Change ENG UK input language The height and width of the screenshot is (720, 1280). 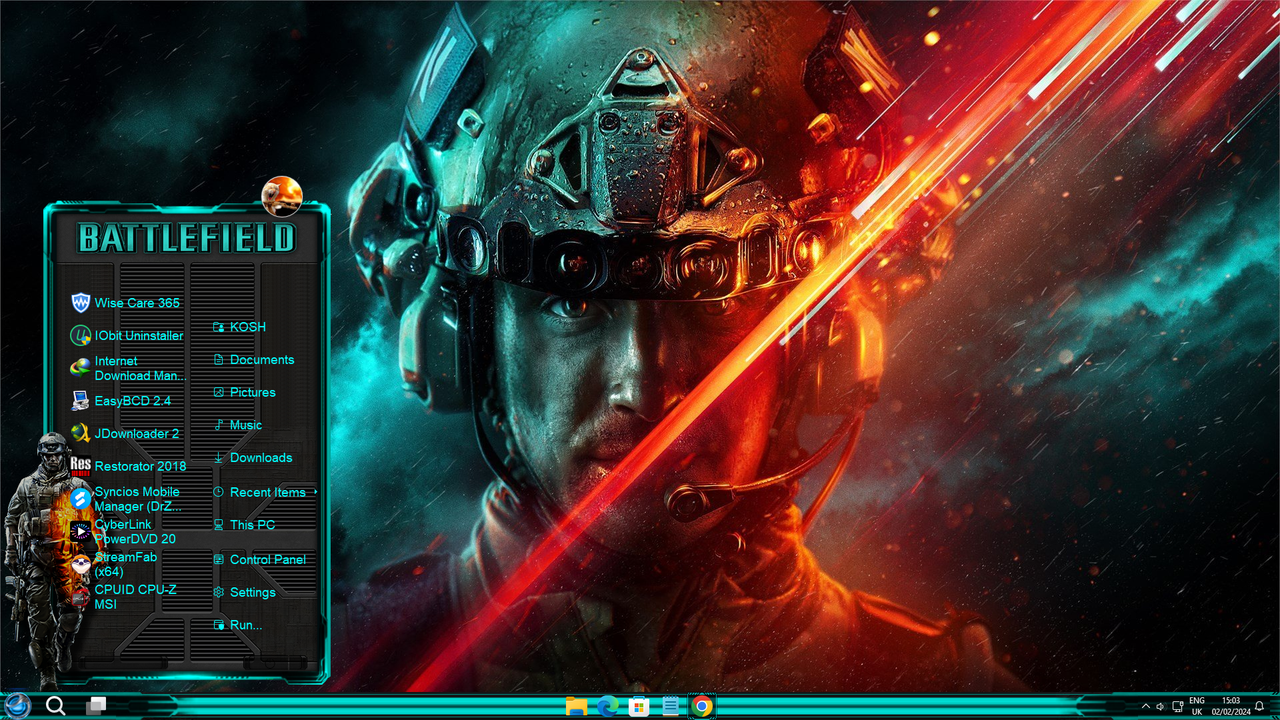coord(1197,706)
